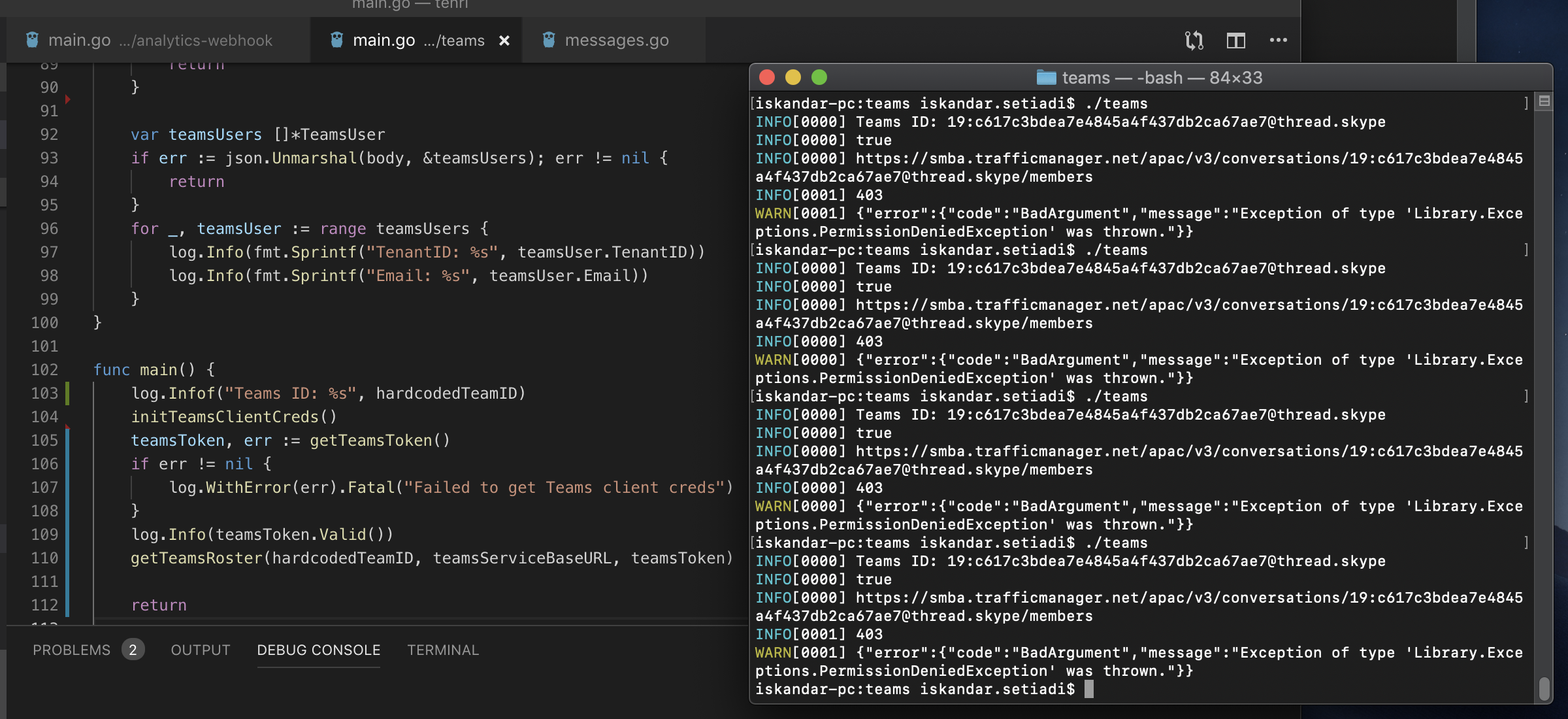Click the split editor icon

pyautogui.click(x=1236, y=41)
